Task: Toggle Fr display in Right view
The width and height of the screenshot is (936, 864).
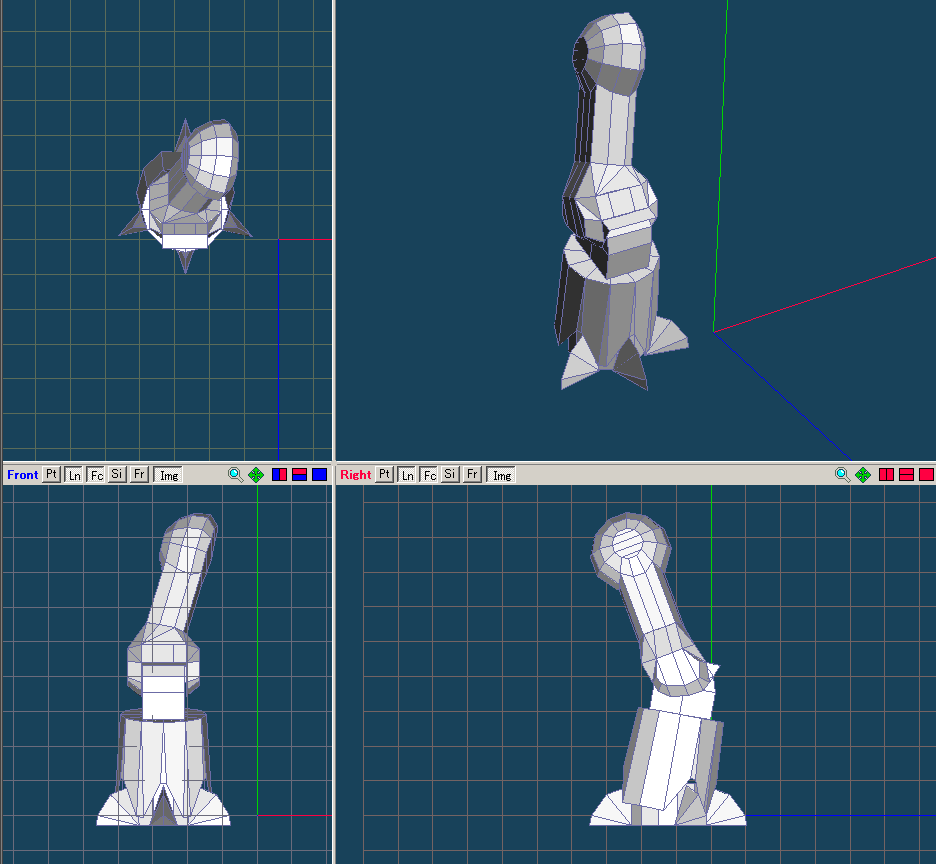Action: click(x=473, y=475)
